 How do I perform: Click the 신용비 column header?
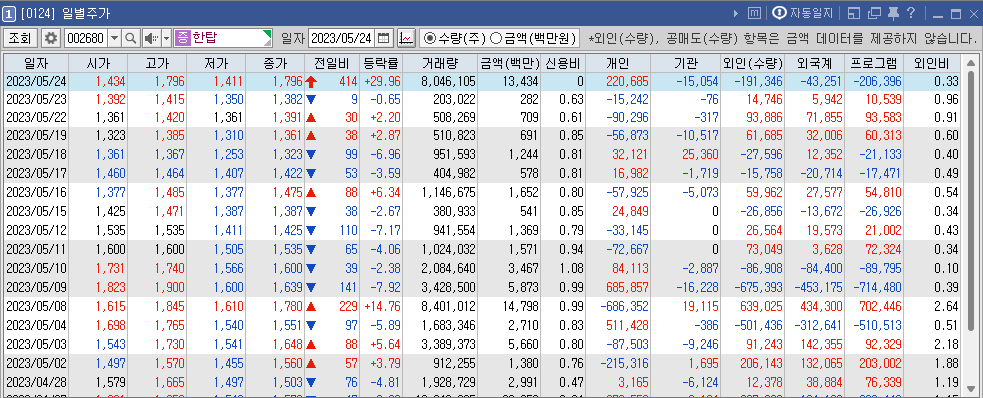pyautogui.click(x=564, y=63)
